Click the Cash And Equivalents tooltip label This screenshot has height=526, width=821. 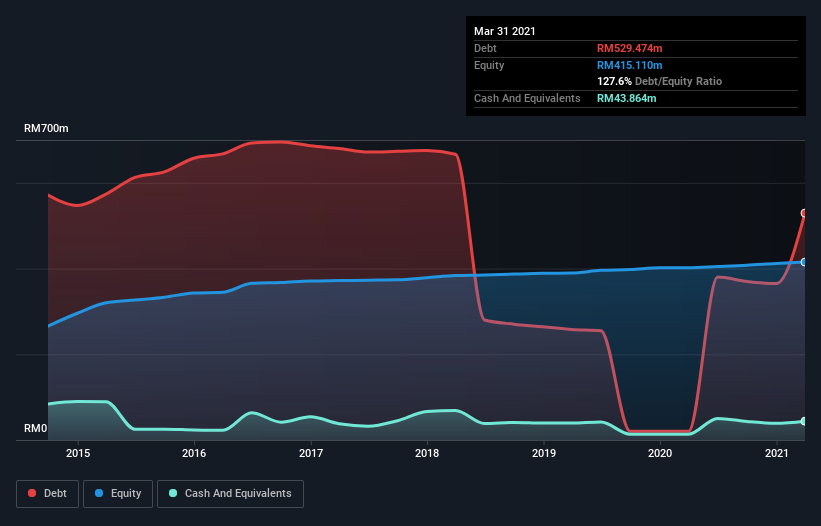(x=527, y=98)
